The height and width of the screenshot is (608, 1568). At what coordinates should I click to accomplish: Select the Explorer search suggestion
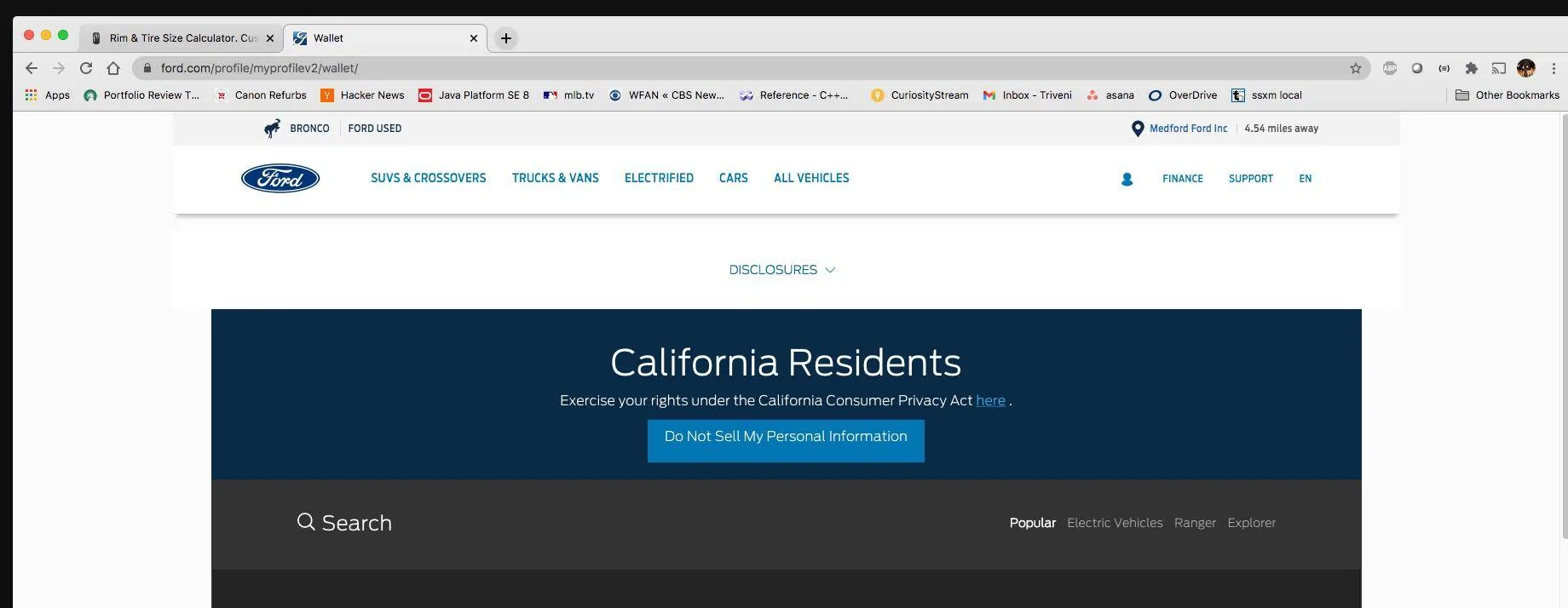click(x=1252, y=523)
